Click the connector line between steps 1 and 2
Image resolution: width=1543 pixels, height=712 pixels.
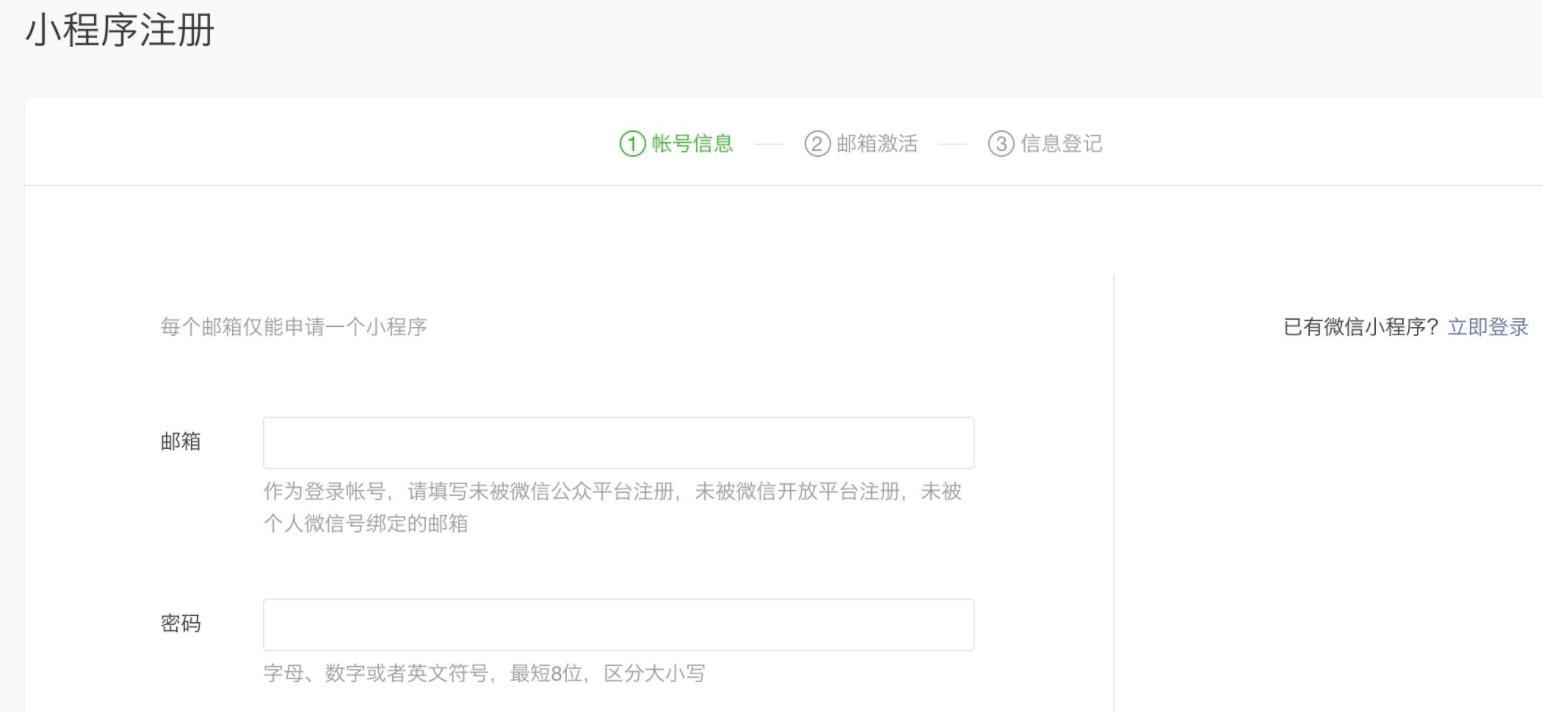point(771,144)
